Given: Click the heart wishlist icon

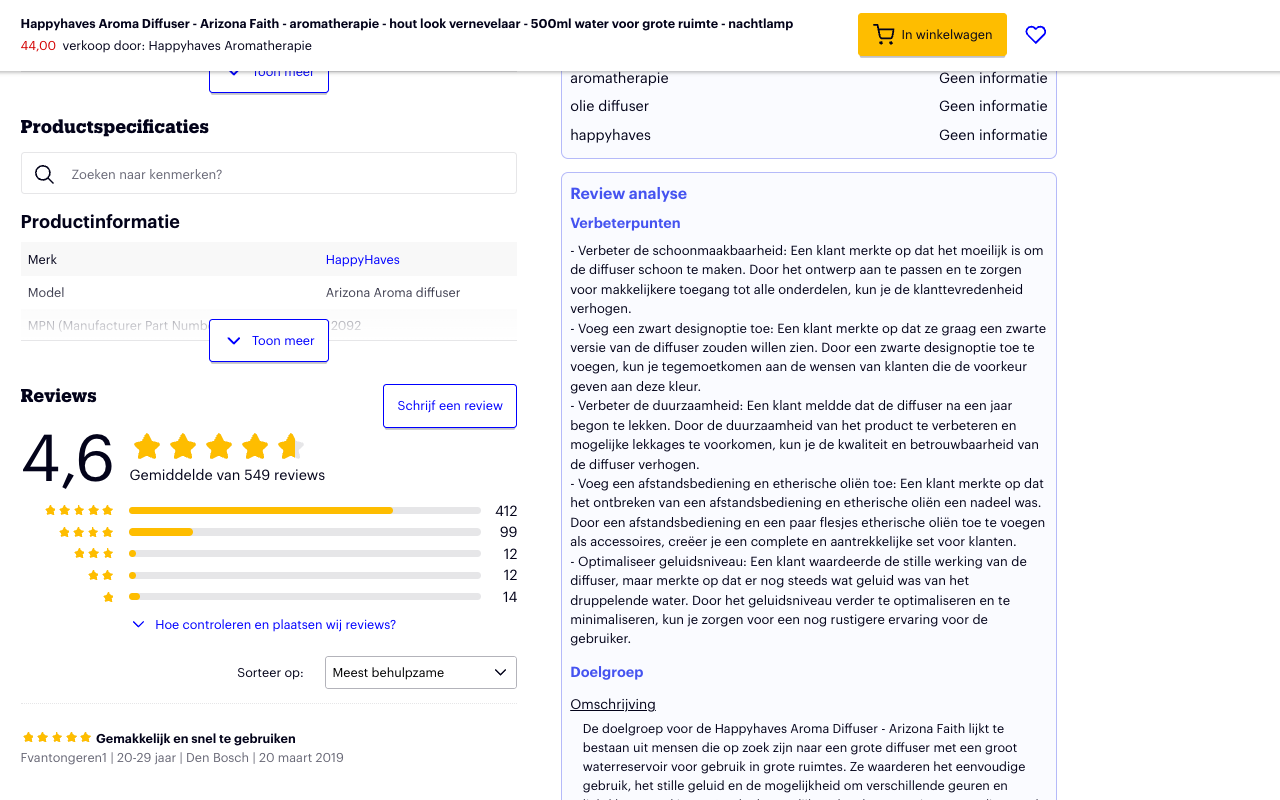Looking at the screenshot, I should tap(1036, 35).
